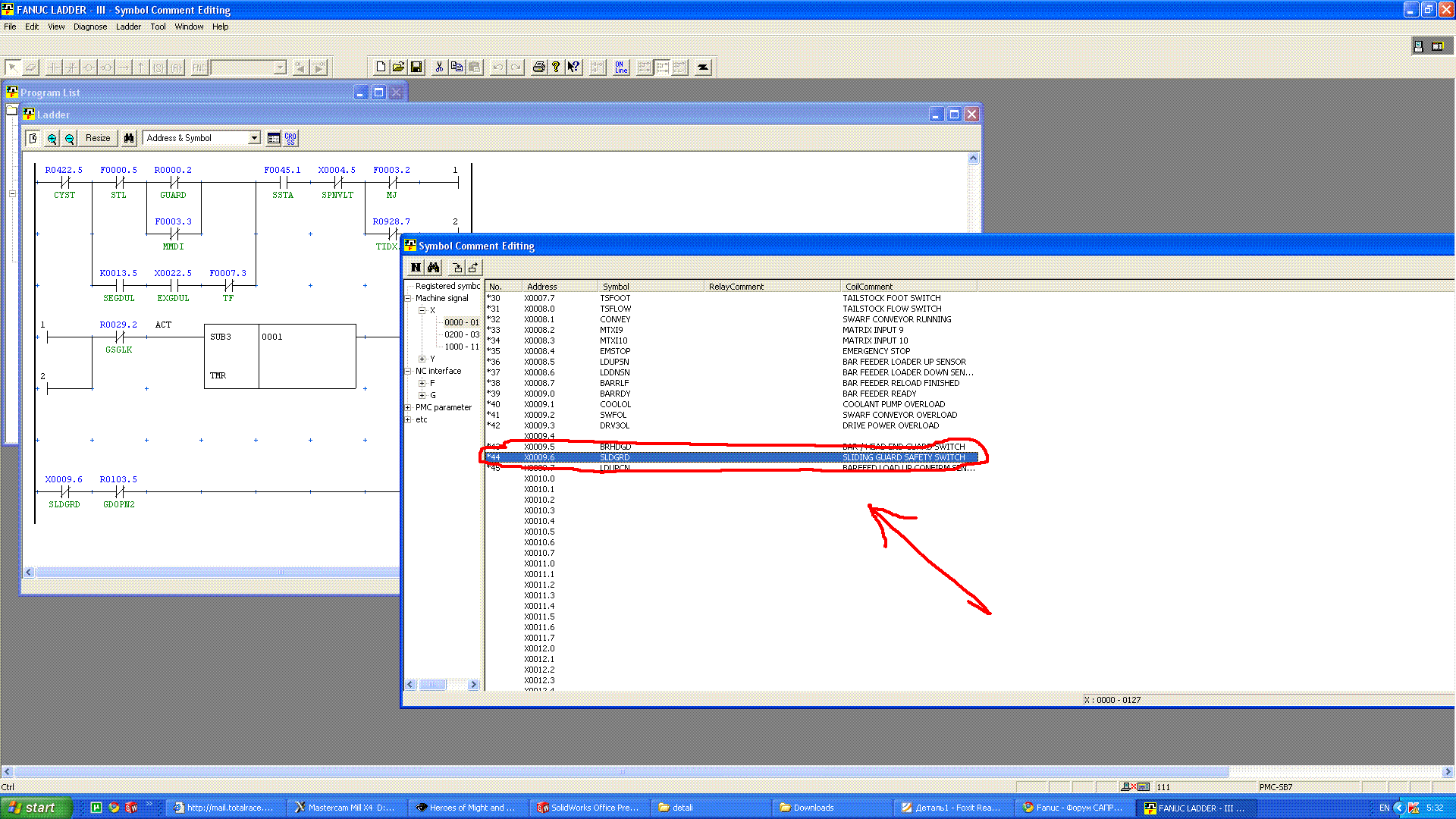Click the CROSS reference icon in Ladder window
1456x819 pixels.
tap(290, 138)
